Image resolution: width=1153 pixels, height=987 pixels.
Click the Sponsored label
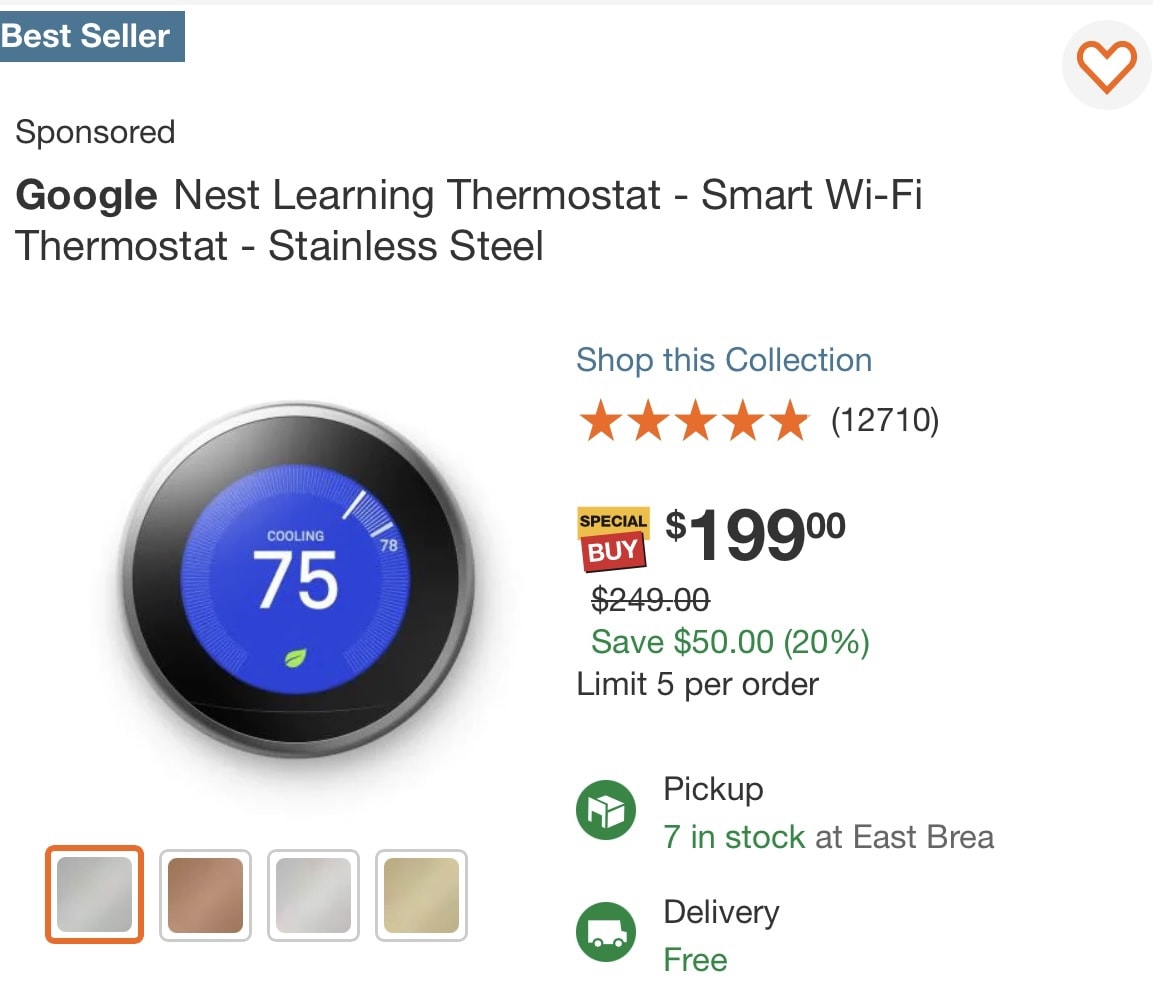coord(95,132)
